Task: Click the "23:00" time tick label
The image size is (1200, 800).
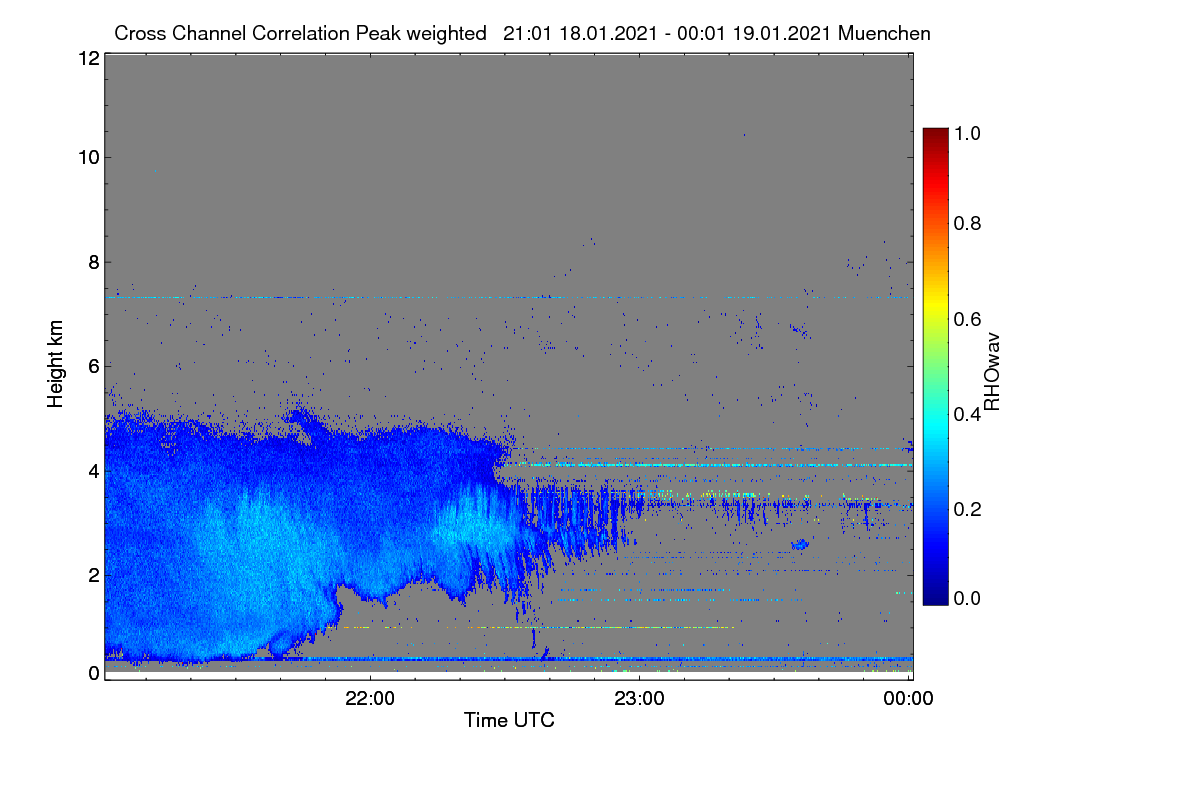Action: 639,699
